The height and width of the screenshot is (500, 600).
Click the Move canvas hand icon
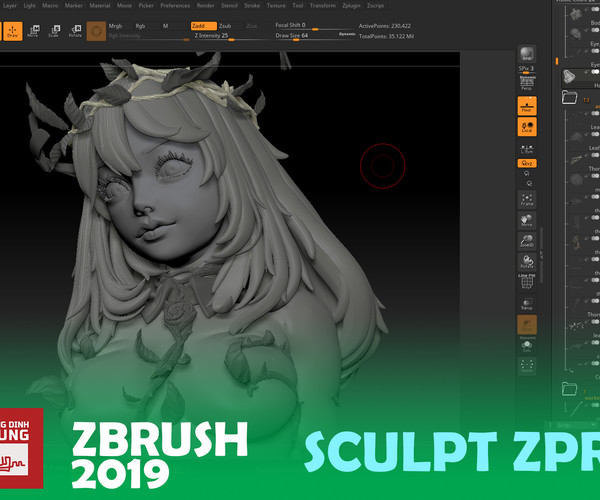(x=527, y=220)
